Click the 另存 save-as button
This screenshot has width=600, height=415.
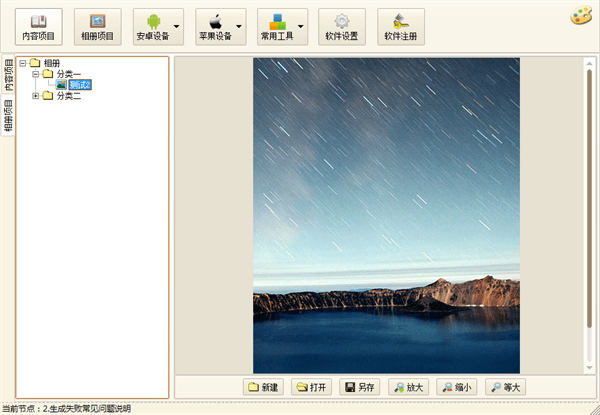coord(360,387)
